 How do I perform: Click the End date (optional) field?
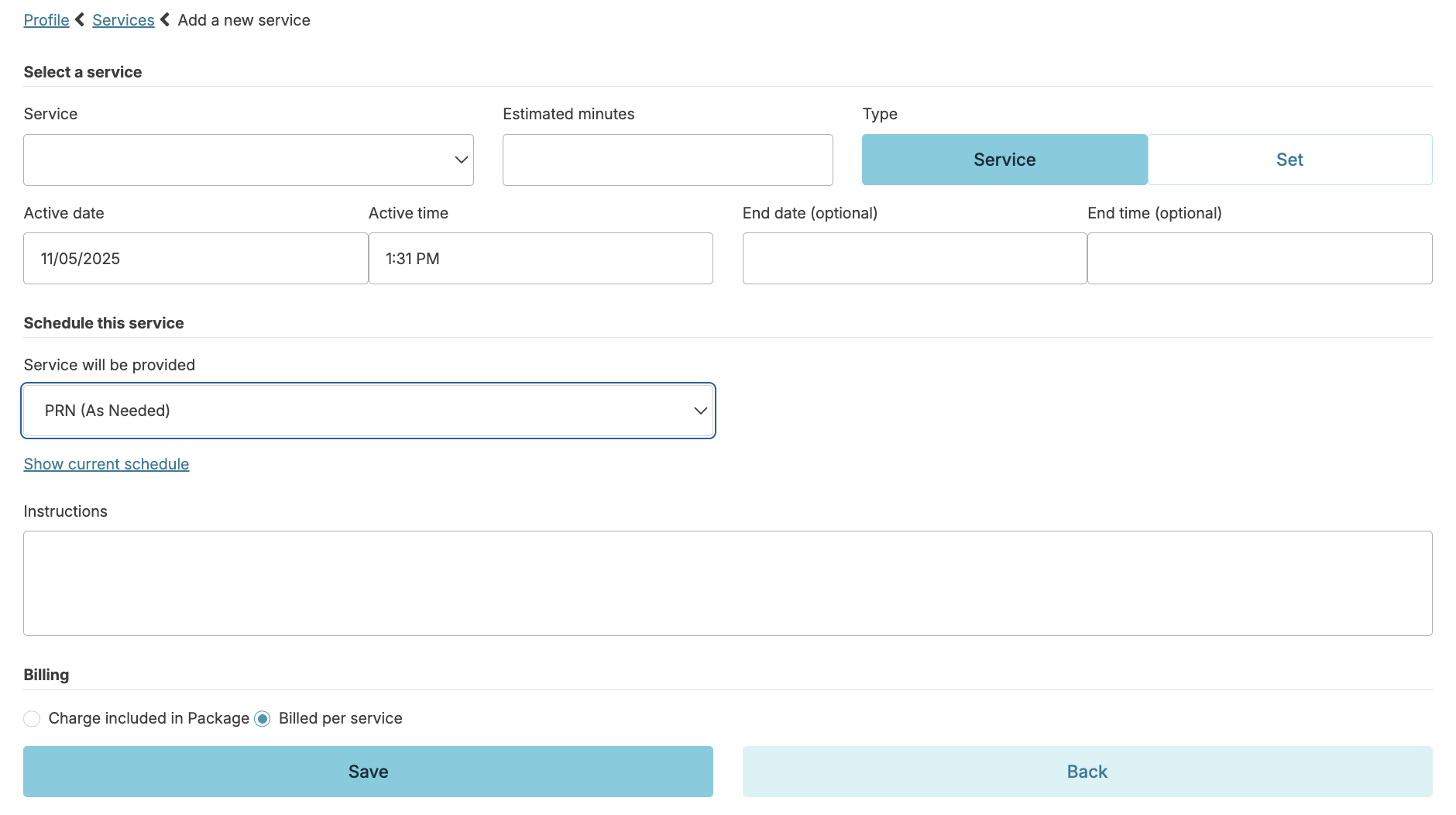(915, 259)
